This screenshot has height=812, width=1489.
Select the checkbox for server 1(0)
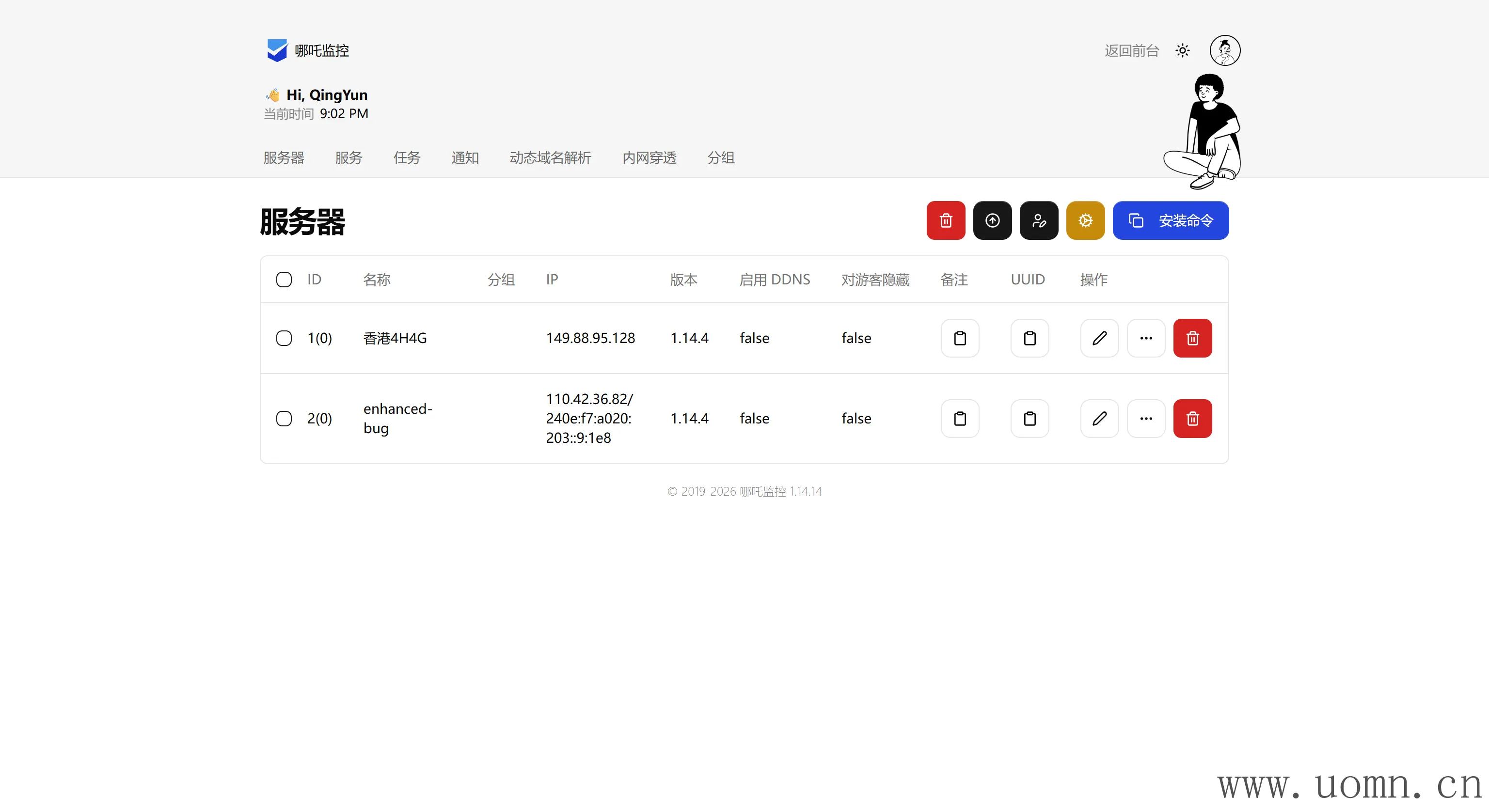(284, 338)
